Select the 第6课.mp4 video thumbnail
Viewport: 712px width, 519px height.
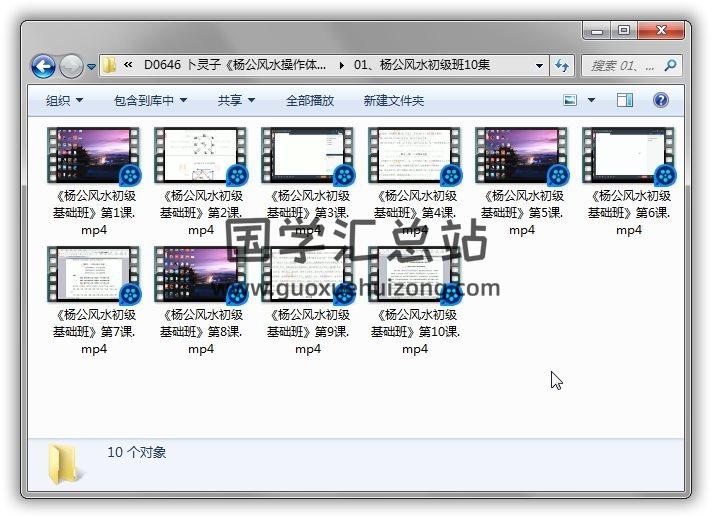coord(629,156)
